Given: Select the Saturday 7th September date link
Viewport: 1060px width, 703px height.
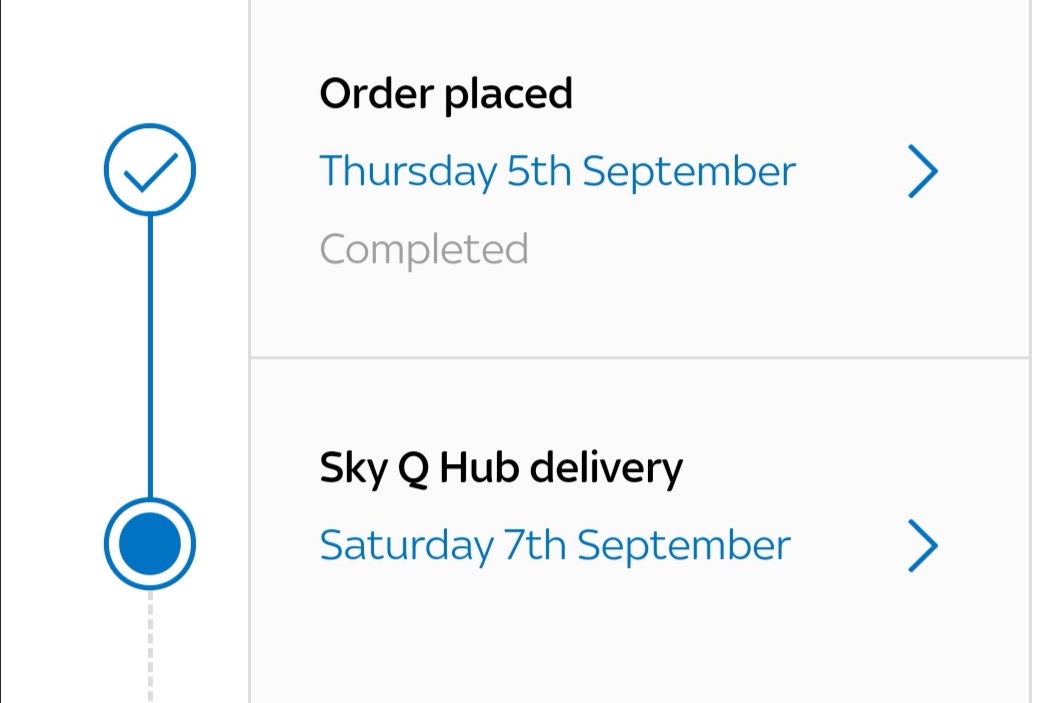Looking at the screenshot, I should click(x=554, y=545).
